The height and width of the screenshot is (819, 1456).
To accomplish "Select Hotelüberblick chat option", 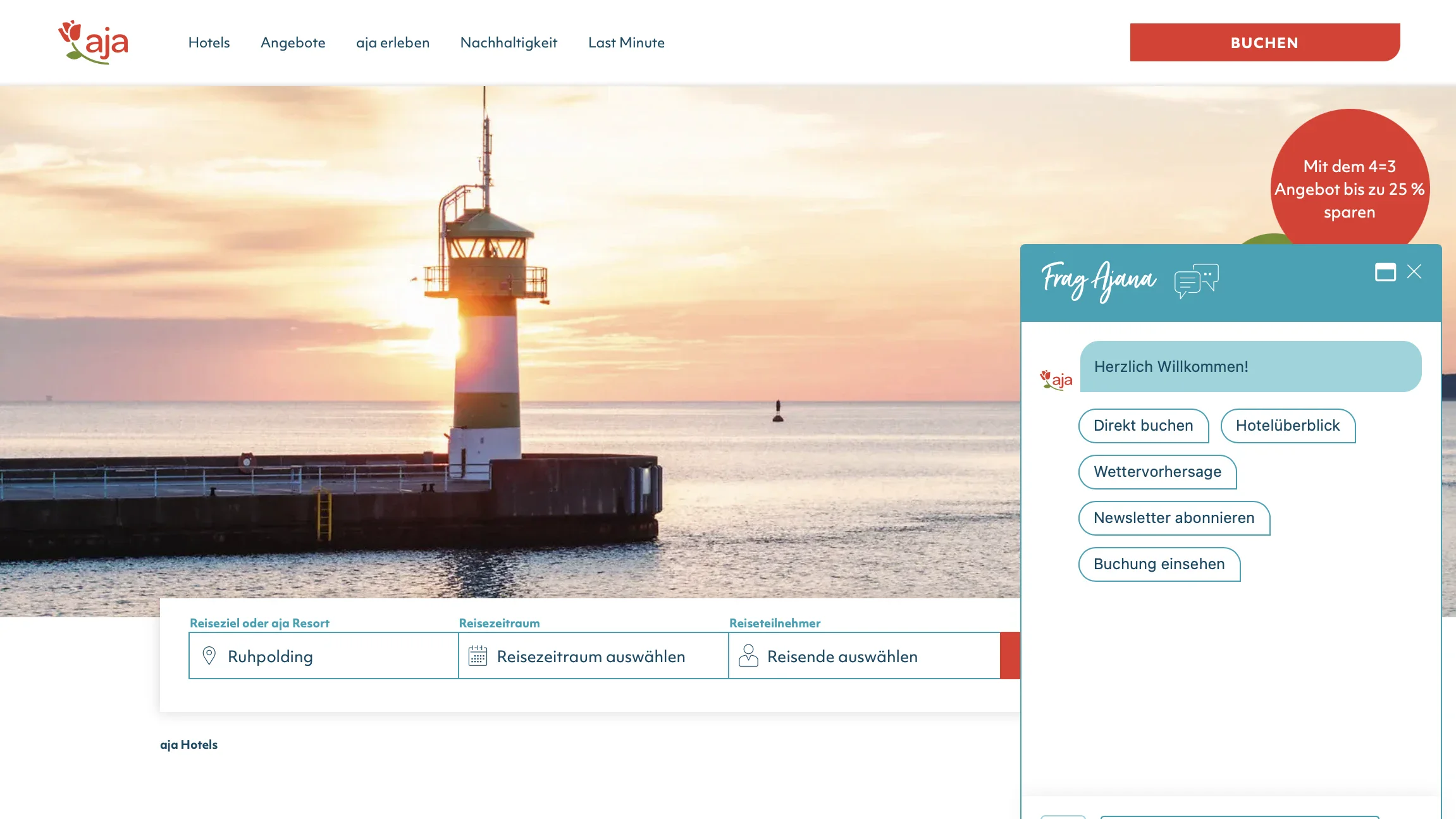I will point(1288,426).
